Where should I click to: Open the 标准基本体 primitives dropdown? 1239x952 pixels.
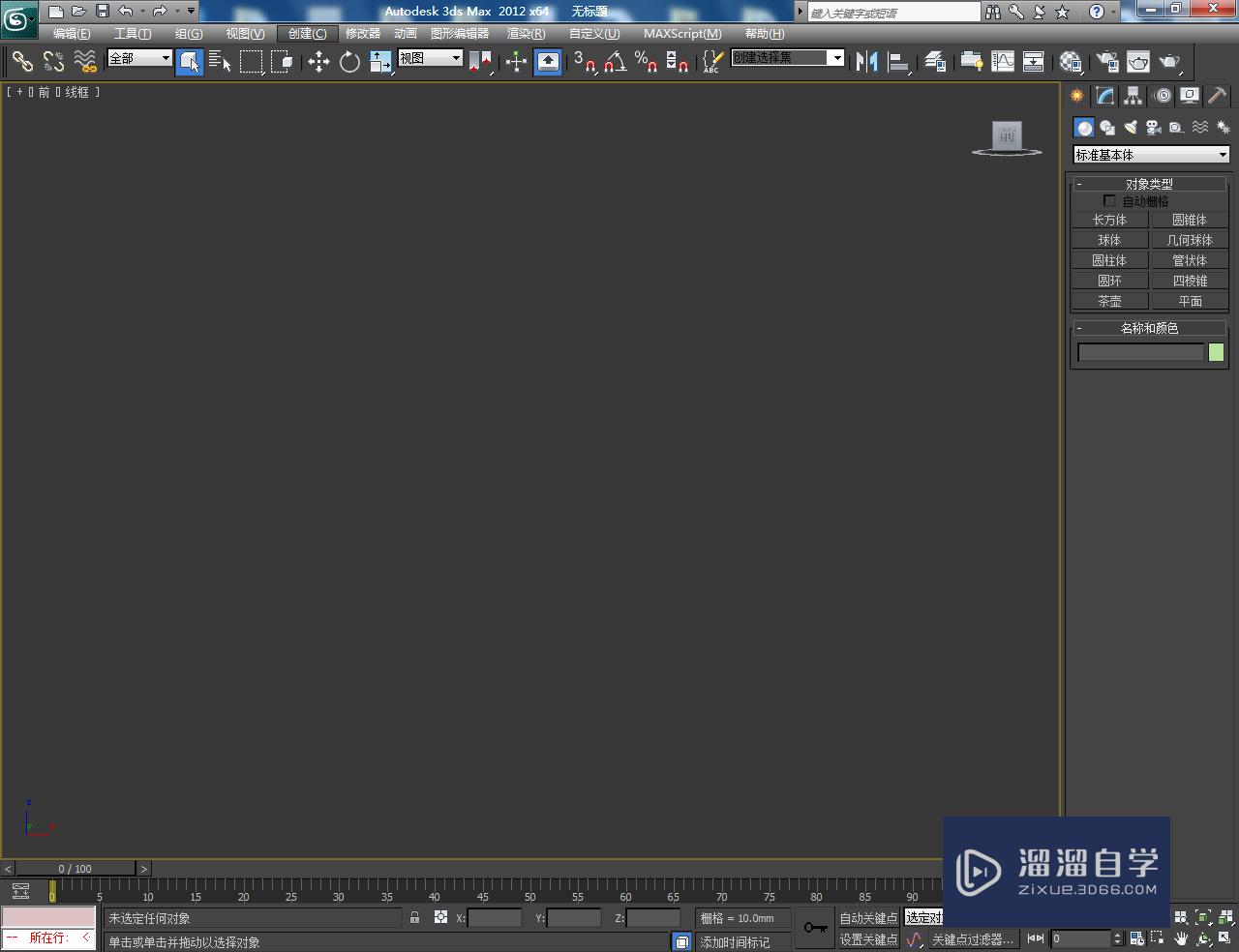[1151, 155]
